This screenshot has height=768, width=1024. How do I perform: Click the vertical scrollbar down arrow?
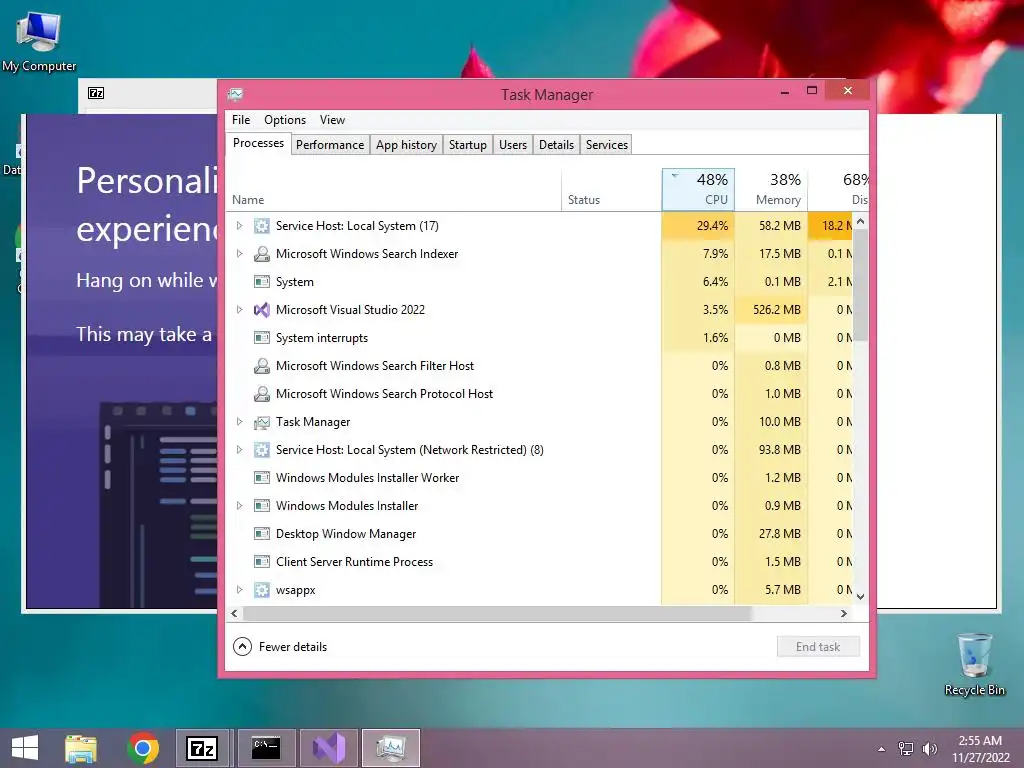click(861, 596)
